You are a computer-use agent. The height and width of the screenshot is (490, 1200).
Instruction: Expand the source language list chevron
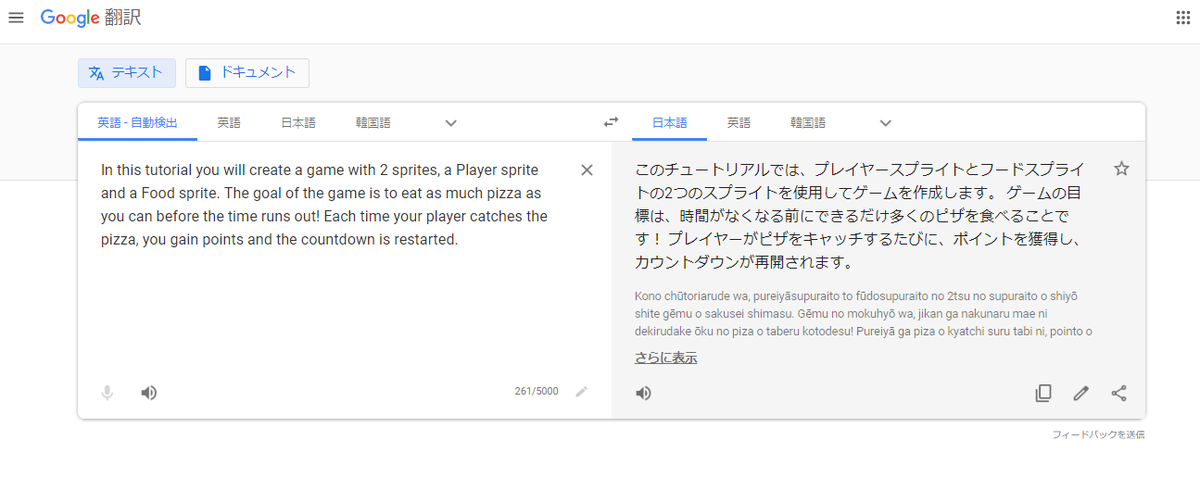coord(451,123)
